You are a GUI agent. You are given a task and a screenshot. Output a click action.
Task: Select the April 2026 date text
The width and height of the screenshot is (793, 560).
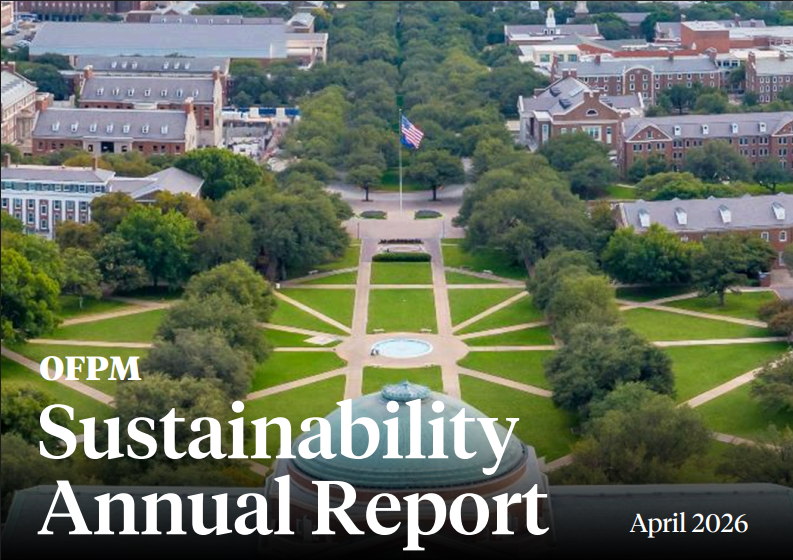[688, 522]
